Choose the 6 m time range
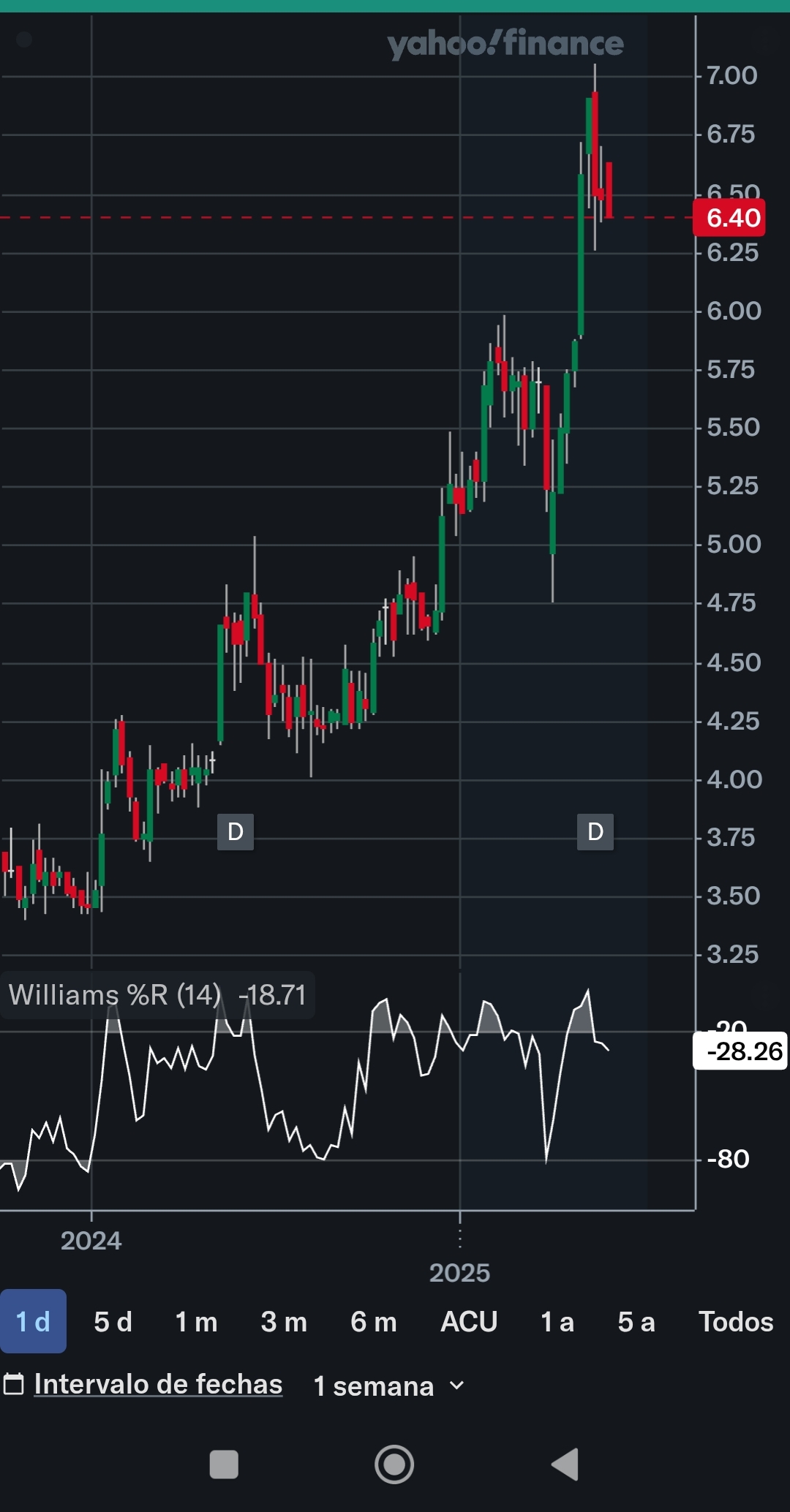The width and height of the screenshot is (790, 1512). tap(373, 1322)
